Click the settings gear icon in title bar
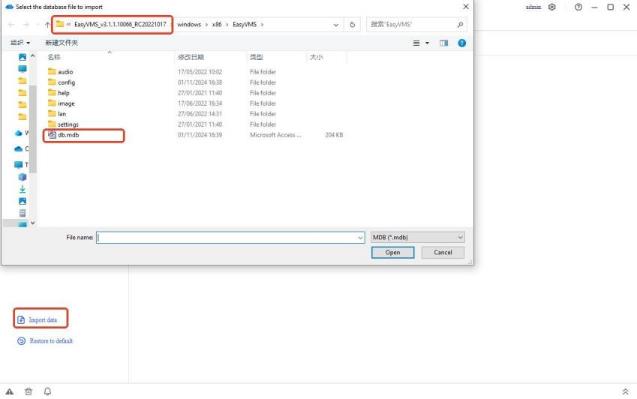The height and width of the screenshot is (399, 637). tap(552, 7)
